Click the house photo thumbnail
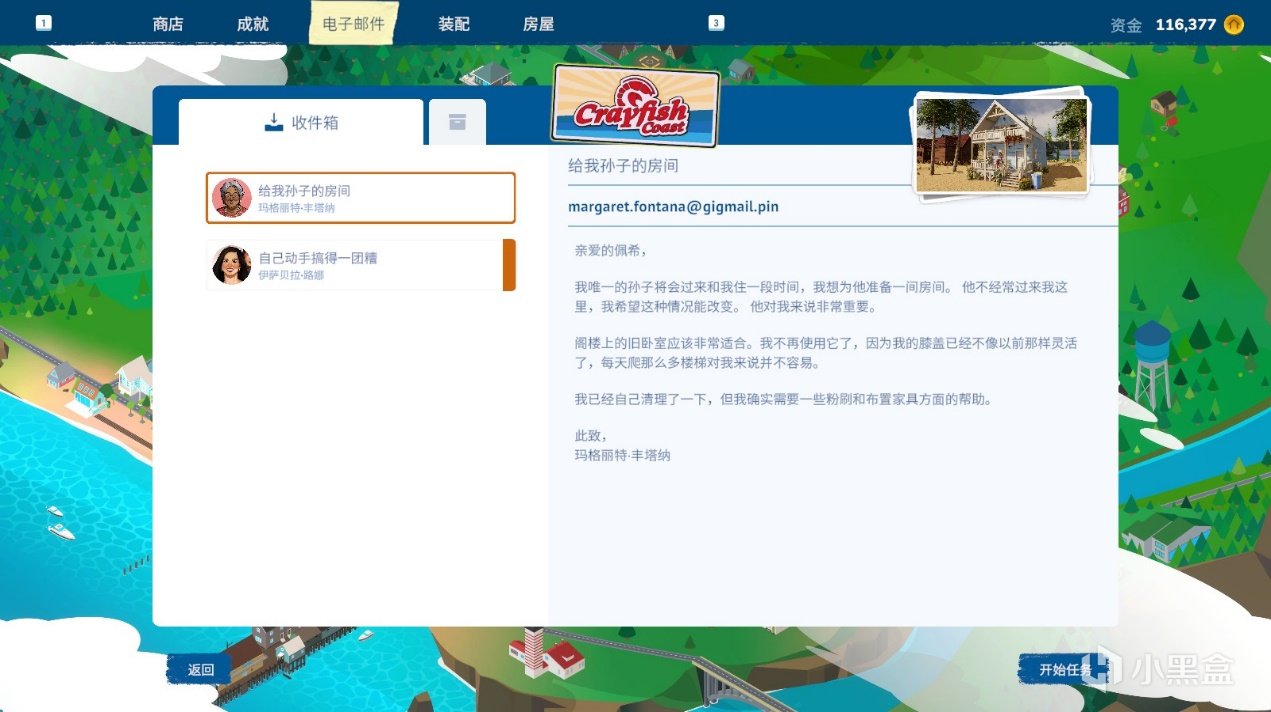 pos(1001,144)
